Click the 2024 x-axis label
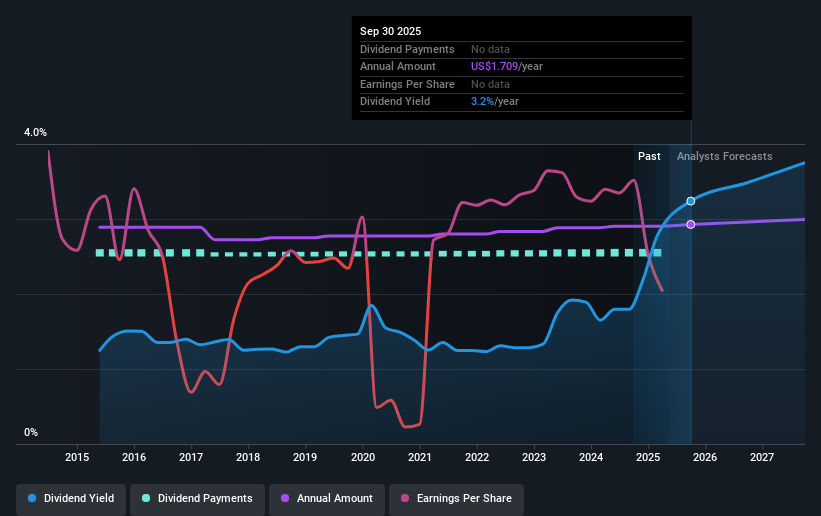The image size is (821, 516). 591,457
